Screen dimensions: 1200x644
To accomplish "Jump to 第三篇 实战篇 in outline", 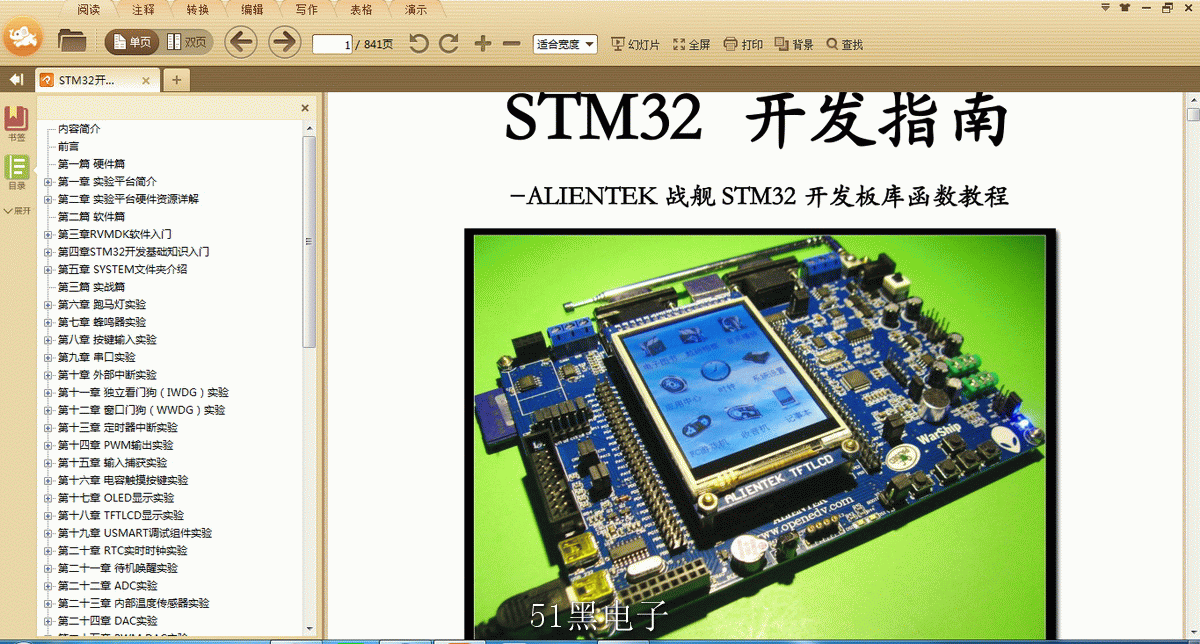I will pyautogui.click(x=91, y=287).
